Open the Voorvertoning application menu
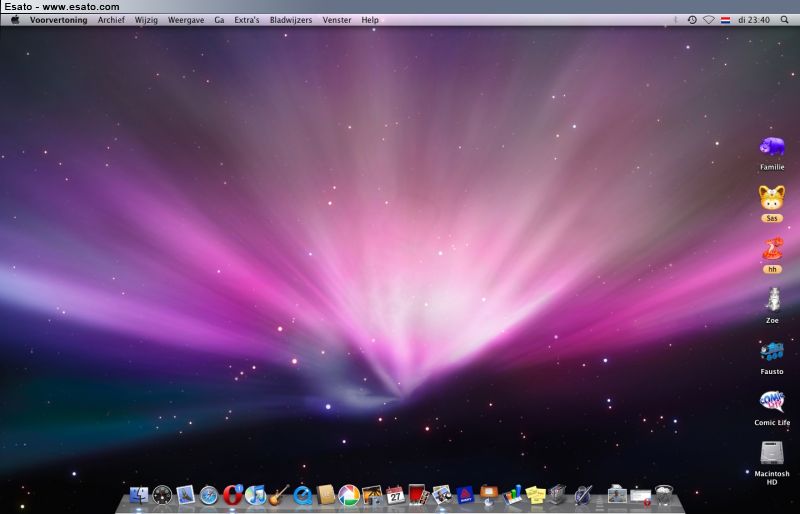 tap(58, 20)
